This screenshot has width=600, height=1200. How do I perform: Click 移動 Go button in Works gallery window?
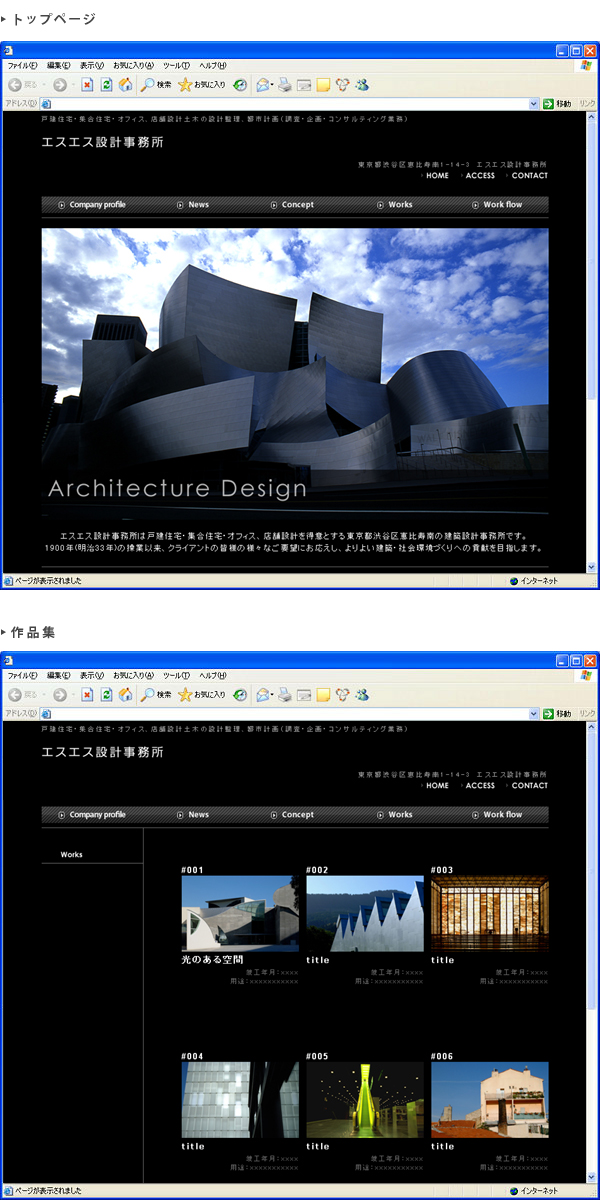tap(558, 713)
